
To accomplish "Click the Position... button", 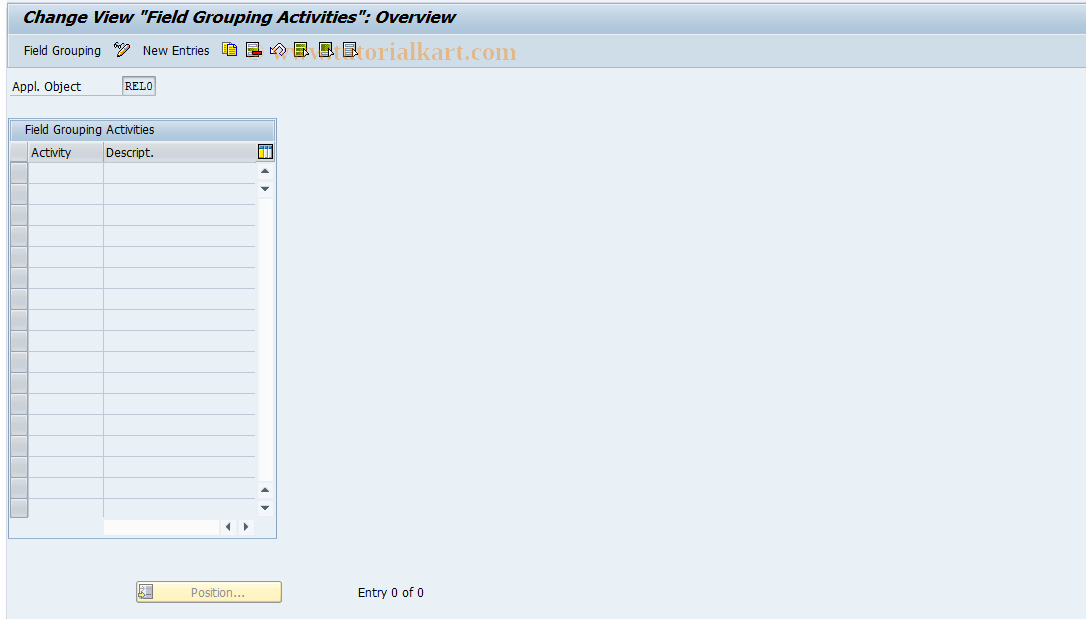I will coord(209,592).
